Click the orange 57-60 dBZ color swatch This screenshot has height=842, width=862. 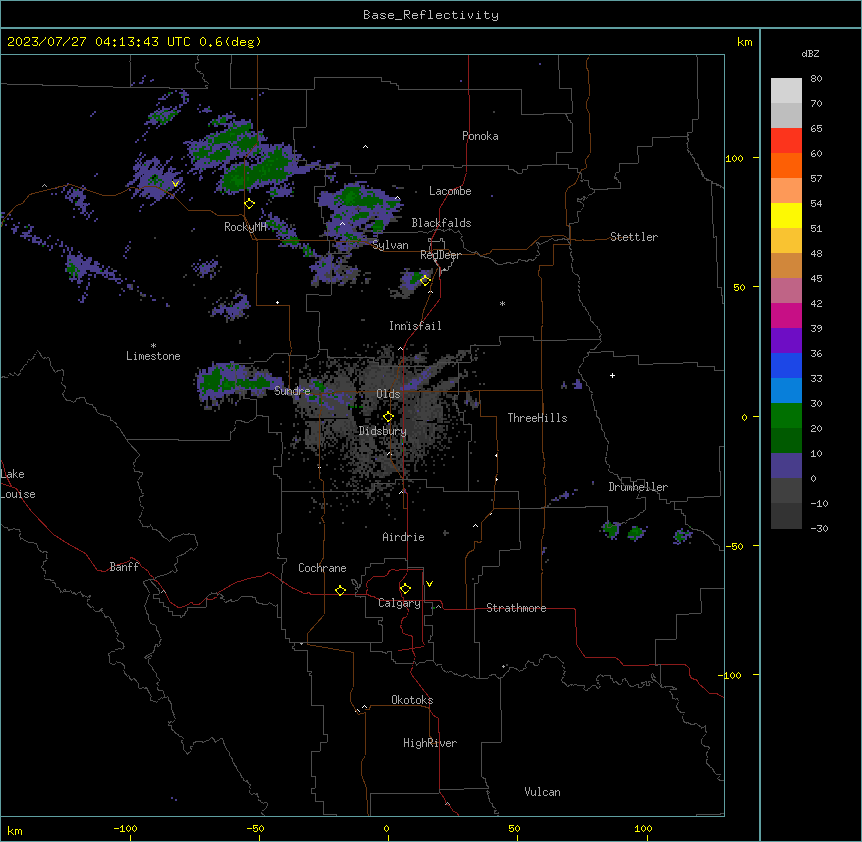[786, 165]
